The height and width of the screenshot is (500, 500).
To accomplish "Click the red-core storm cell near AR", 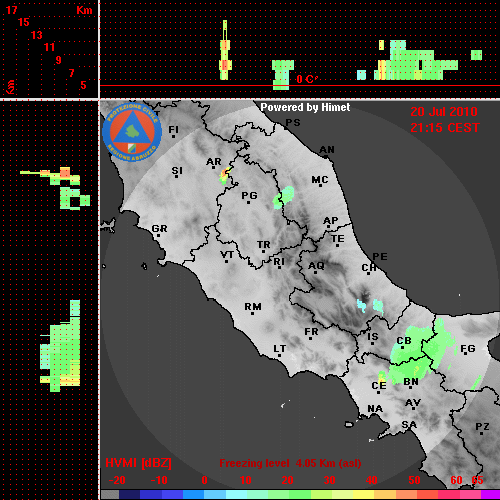I will click(224, 175).
